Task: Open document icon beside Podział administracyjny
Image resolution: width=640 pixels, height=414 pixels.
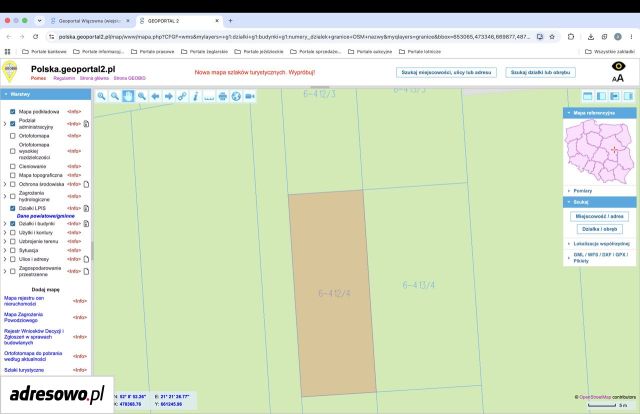Action: coord(86,124)
